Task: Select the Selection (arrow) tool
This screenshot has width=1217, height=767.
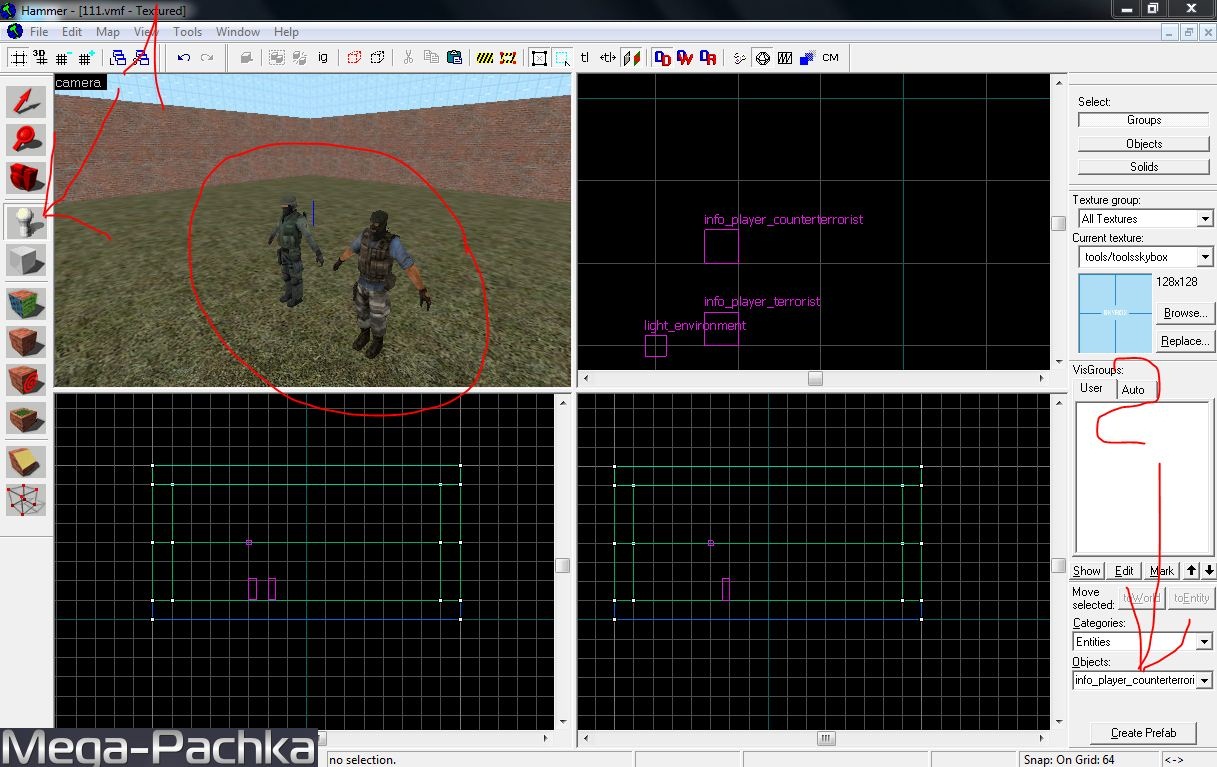Action: (x=26, y=102)
